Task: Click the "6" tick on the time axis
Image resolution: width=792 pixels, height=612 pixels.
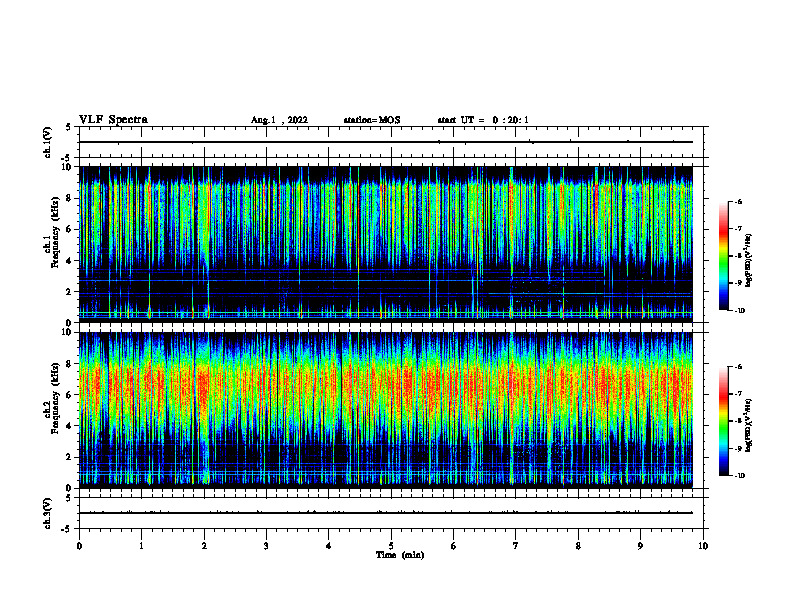Action: [454, 546]
